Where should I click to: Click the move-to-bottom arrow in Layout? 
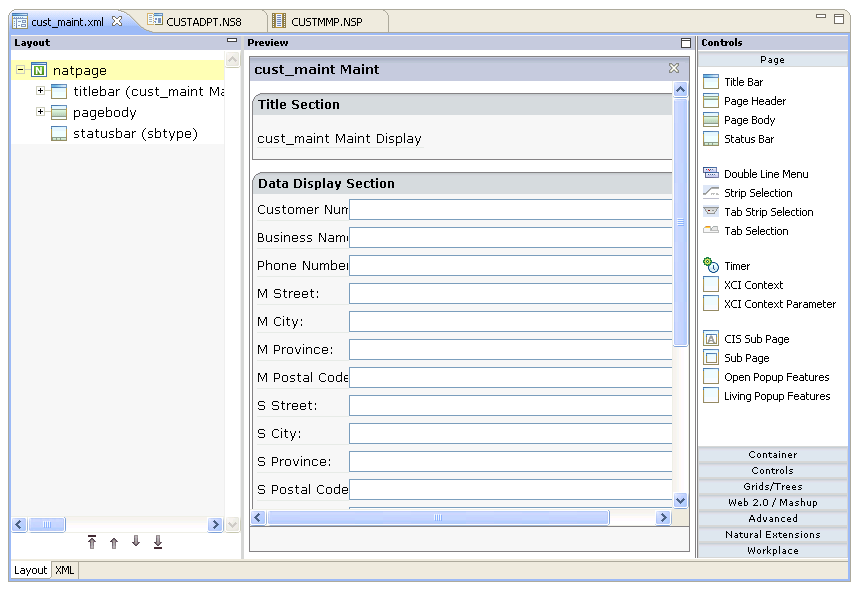click(158, 543)
